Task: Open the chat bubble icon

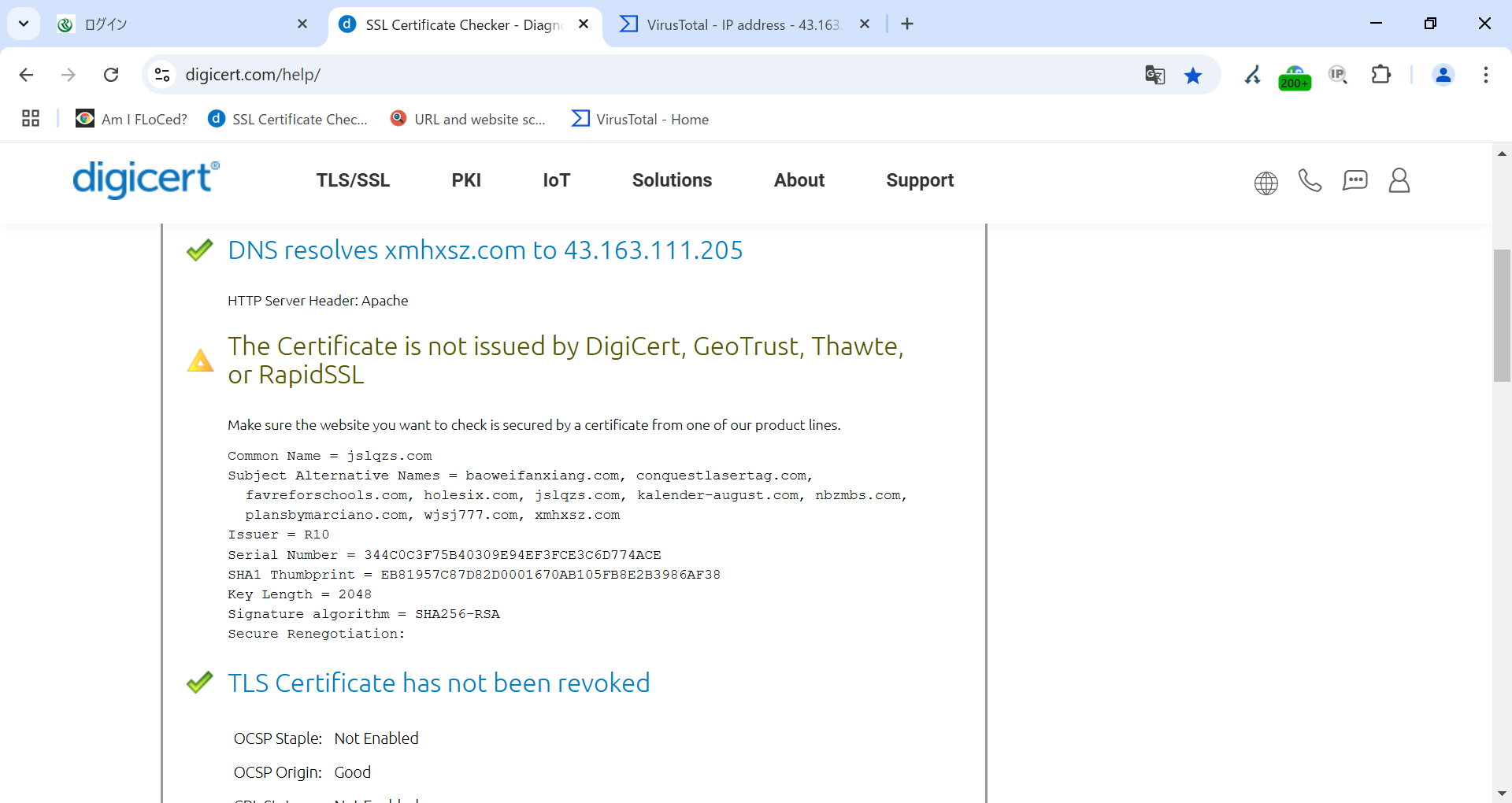Action: (x=1354, y=180)
